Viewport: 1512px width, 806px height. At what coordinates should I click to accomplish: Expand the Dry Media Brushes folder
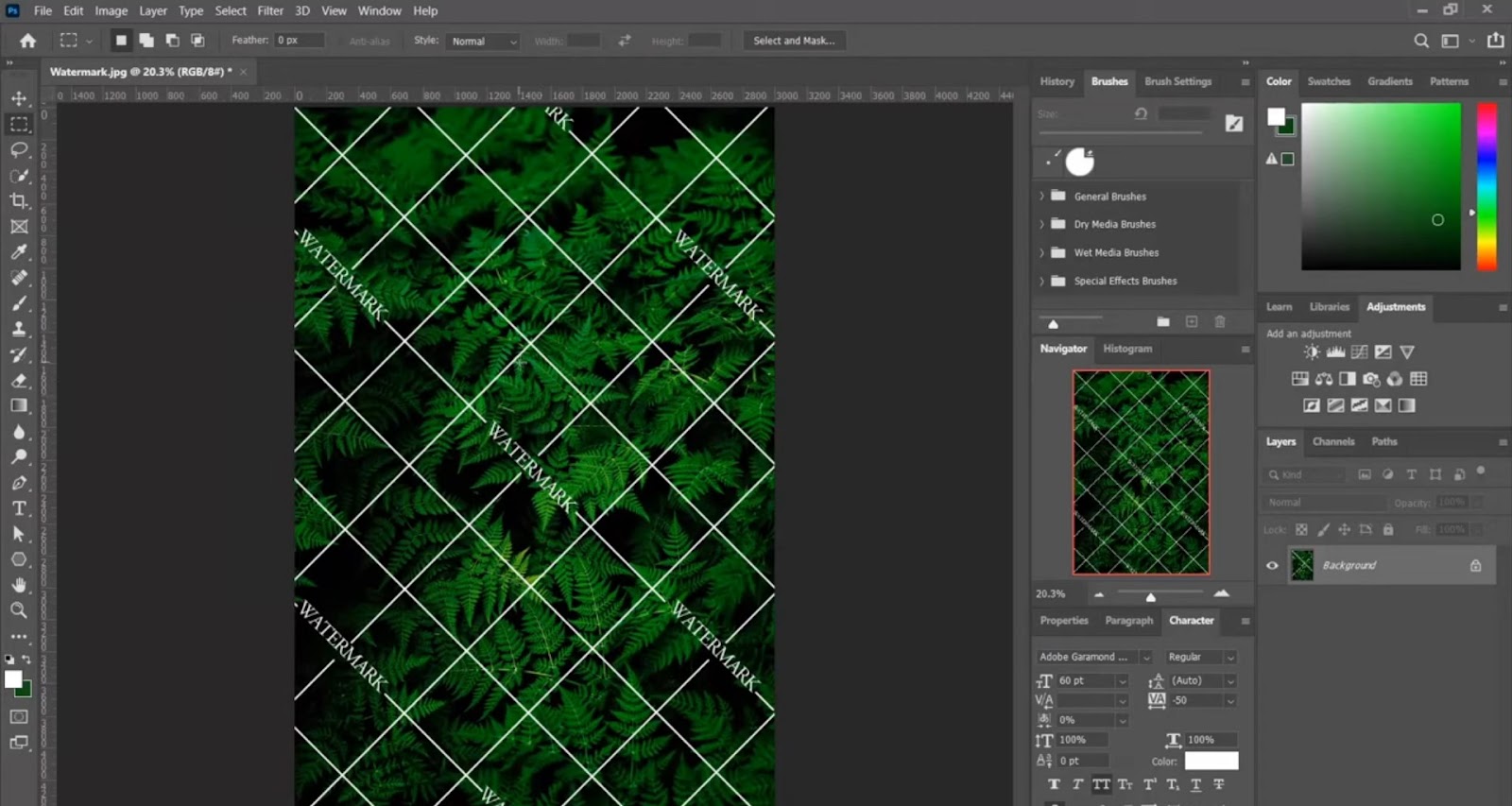(1042, 225)
